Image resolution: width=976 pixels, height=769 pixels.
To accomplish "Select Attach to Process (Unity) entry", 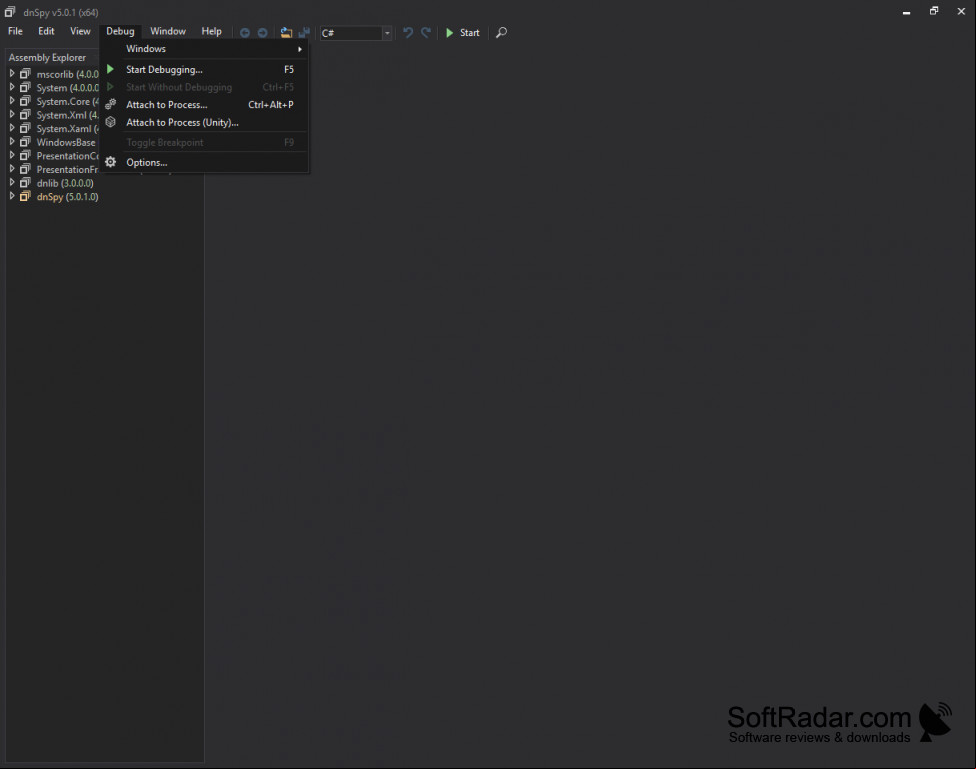I will click(205, 123).
